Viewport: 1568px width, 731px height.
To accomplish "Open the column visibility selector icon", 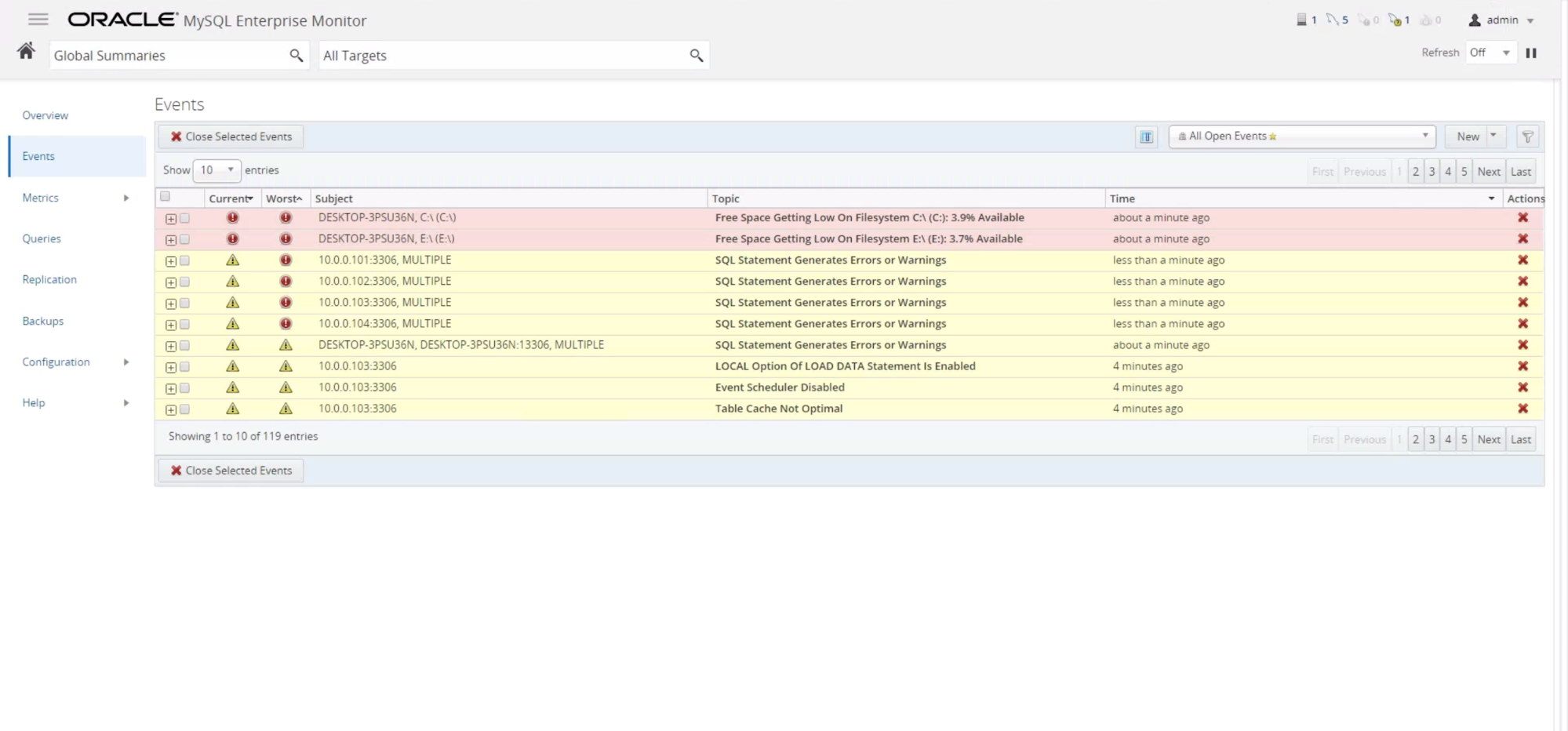I will tap(1146, 136).
